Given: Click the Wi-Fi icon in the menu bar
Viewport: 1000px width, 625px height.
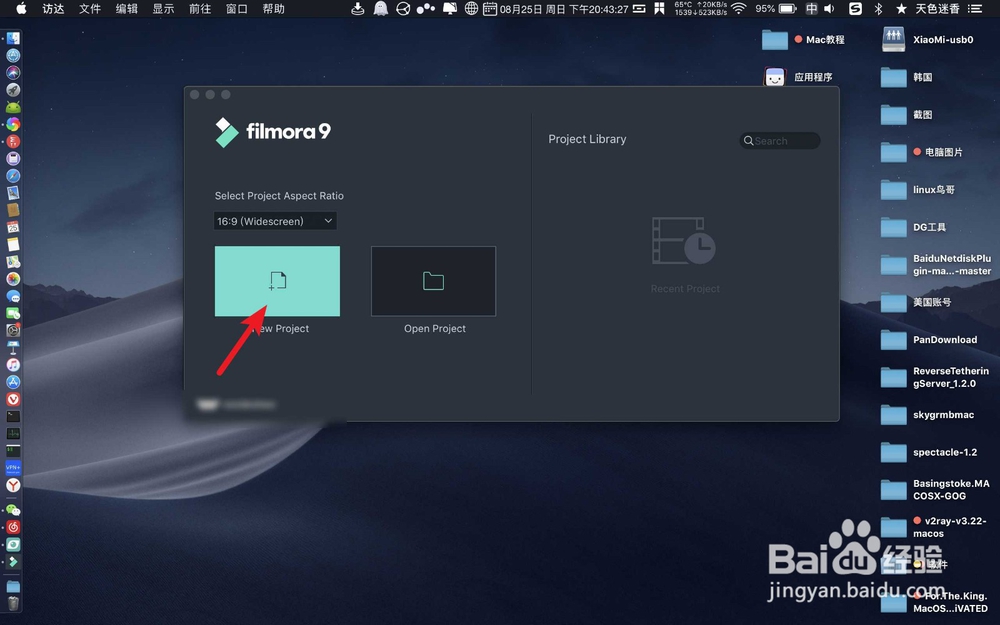Looking at the screenshot, I should coord(739,8).
